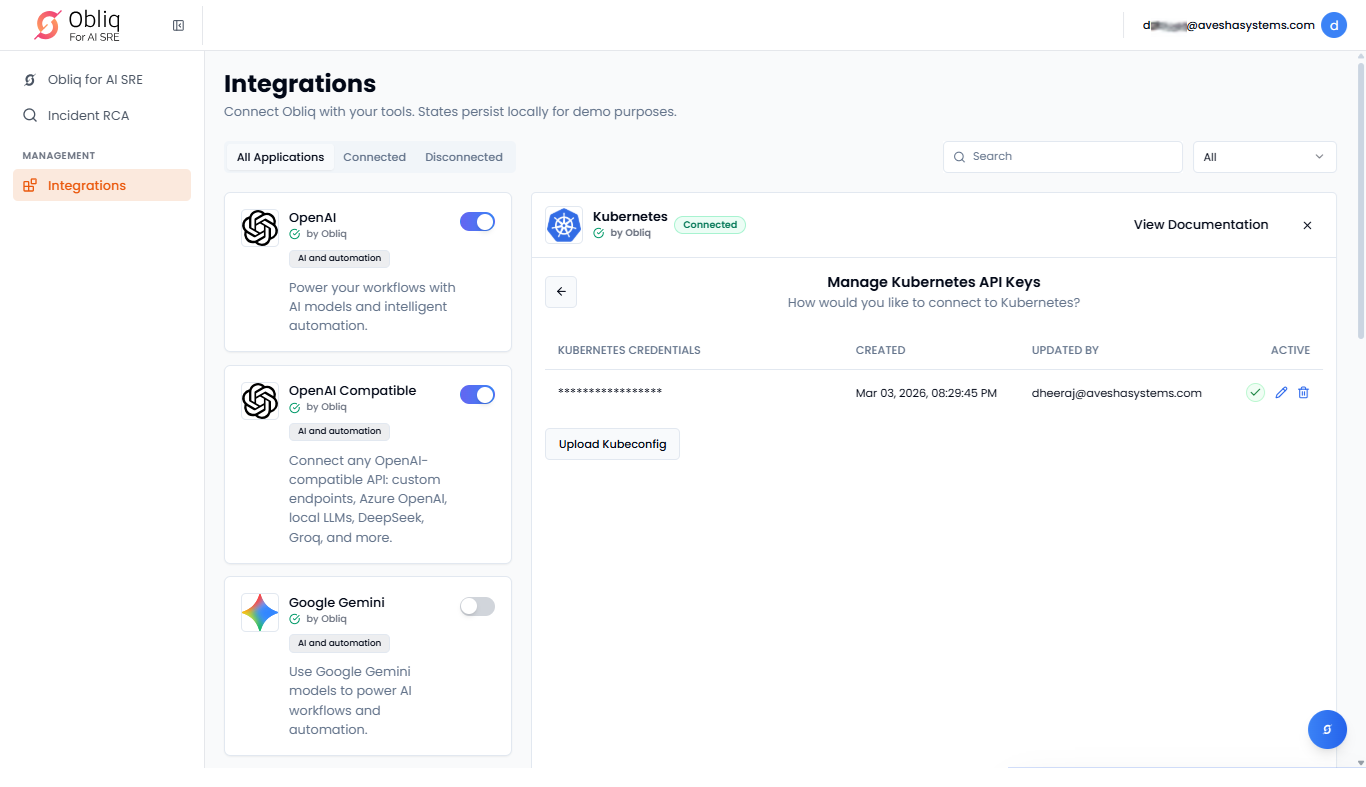1366x787 pixels.
Task: Click the edit pencil icon for the Kubernetes credential
Action: click(1281, 393)
